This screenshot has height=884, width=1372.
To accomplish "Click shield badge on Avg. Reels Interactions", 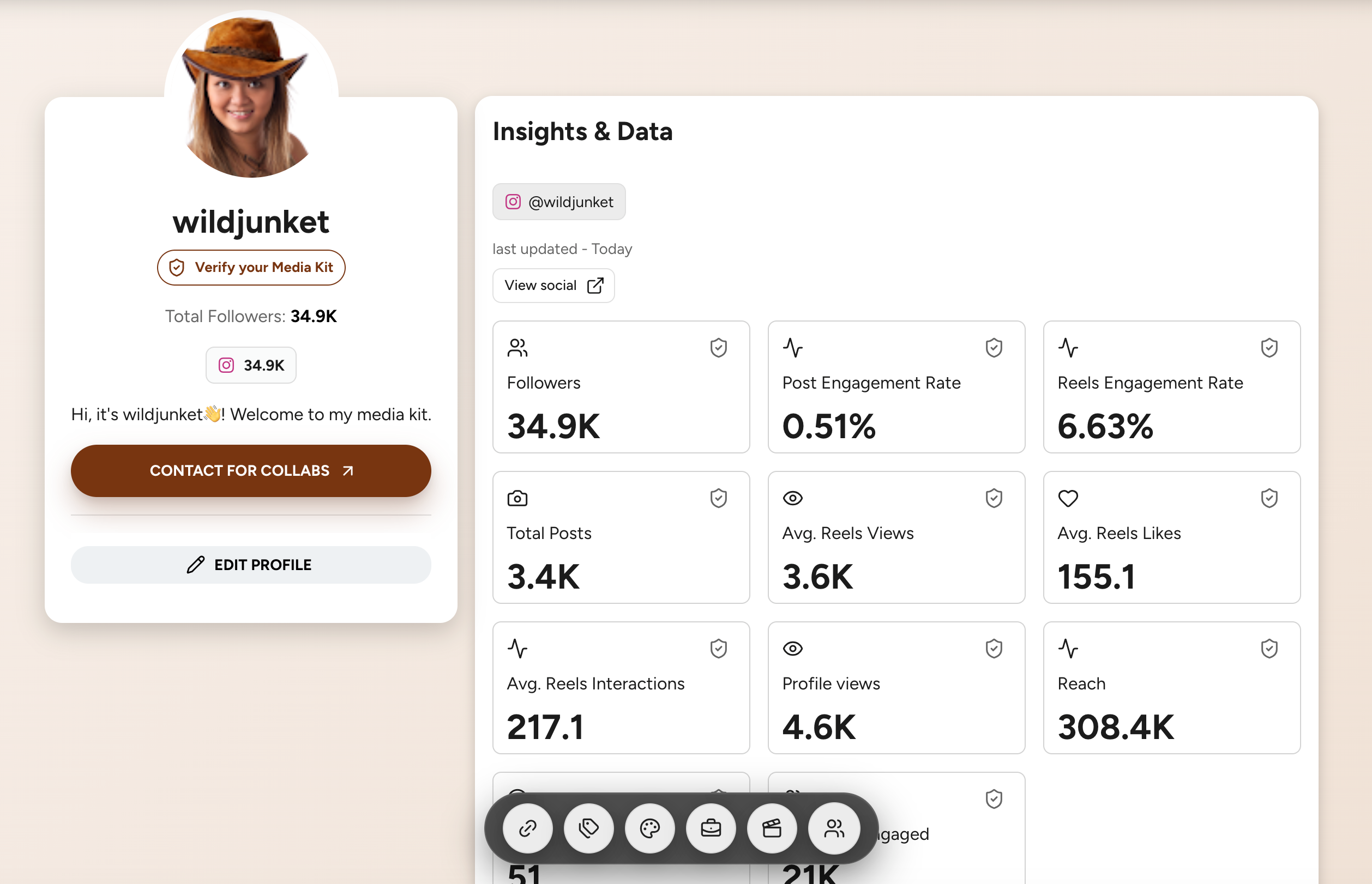I will pyautogui.click(x=719, y=648).
